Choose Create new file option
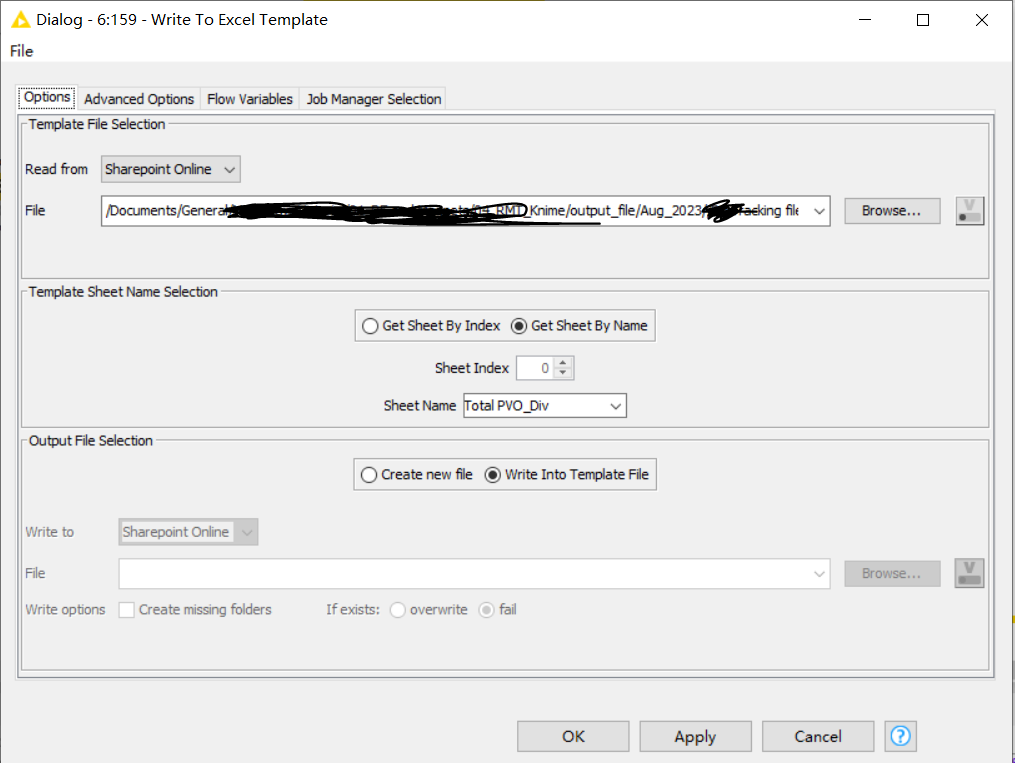This screenshot has width=1015, height=763. (x=368, y=474)
